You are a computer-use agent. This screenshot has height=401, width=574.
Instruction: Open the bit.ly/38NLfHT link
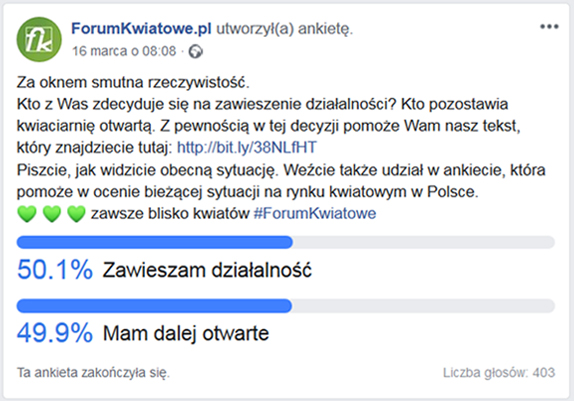[247, 147]
